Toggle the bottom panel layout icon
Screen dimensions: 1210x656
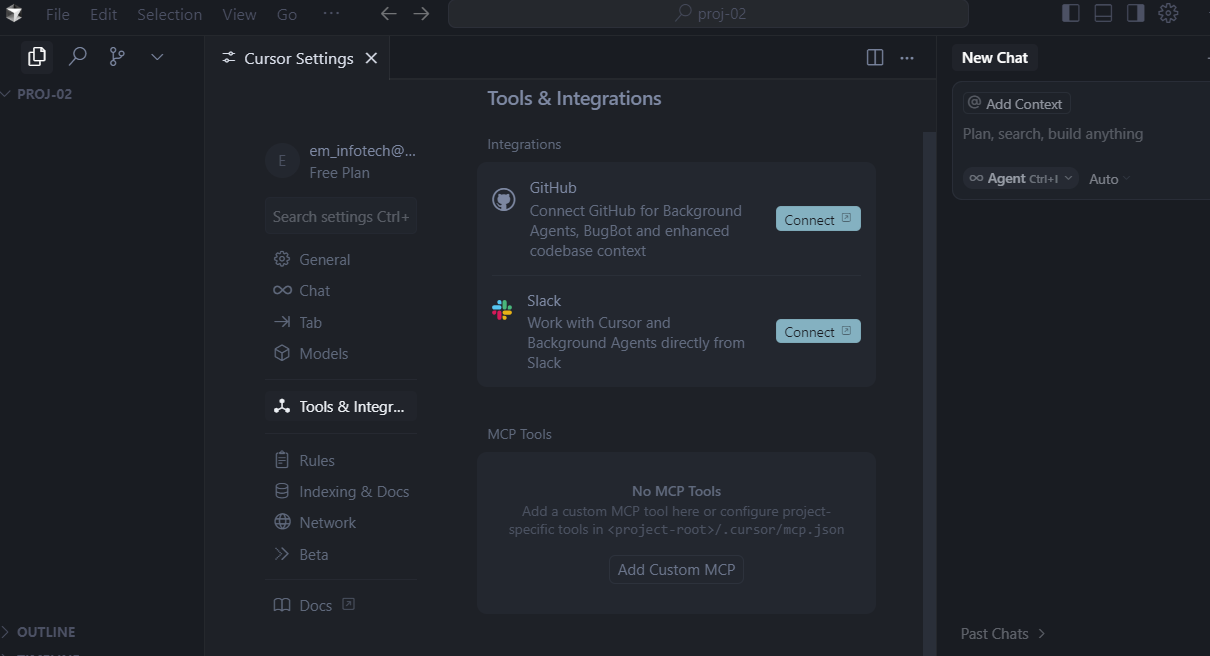(x=1103, y=13)
